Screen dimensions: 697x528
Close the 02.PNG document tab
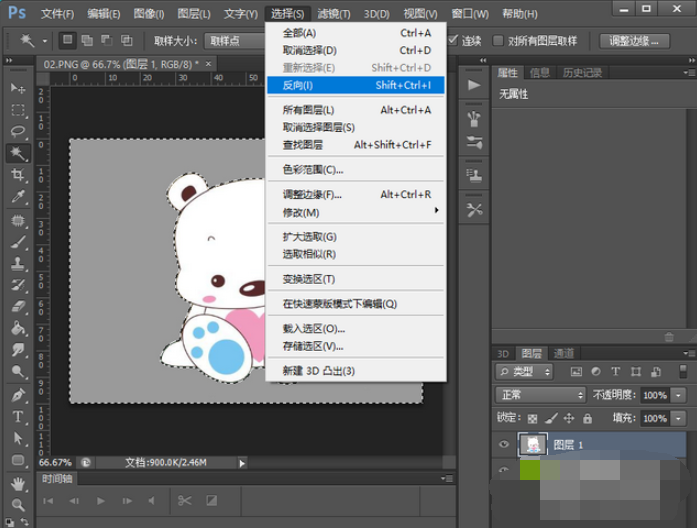tap(208, 64)
